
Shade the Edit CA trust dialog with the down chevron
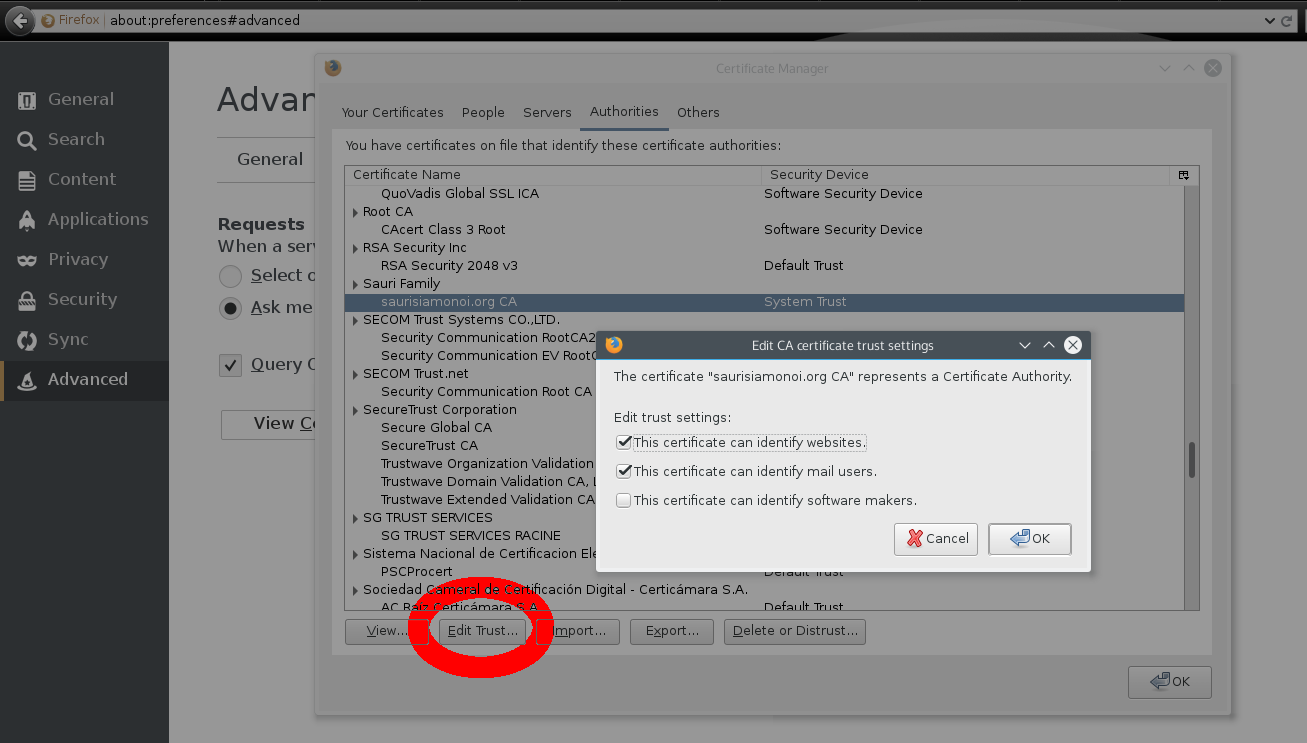(x=1024, y=345)
